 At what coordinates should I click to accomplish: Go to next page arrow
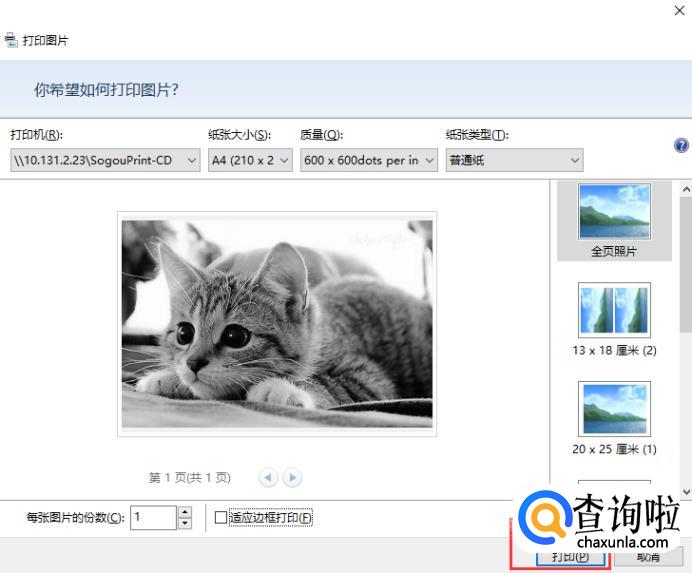[292, 477]
